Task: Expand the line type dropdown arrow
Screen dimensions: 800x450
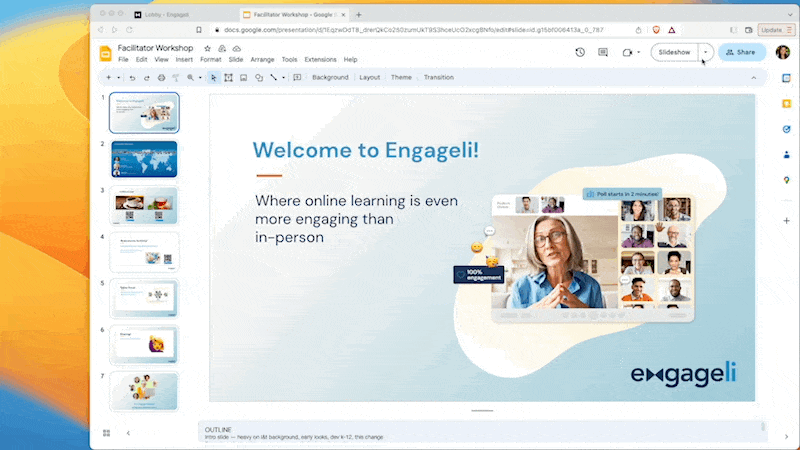Action: [x=283, y=78]
